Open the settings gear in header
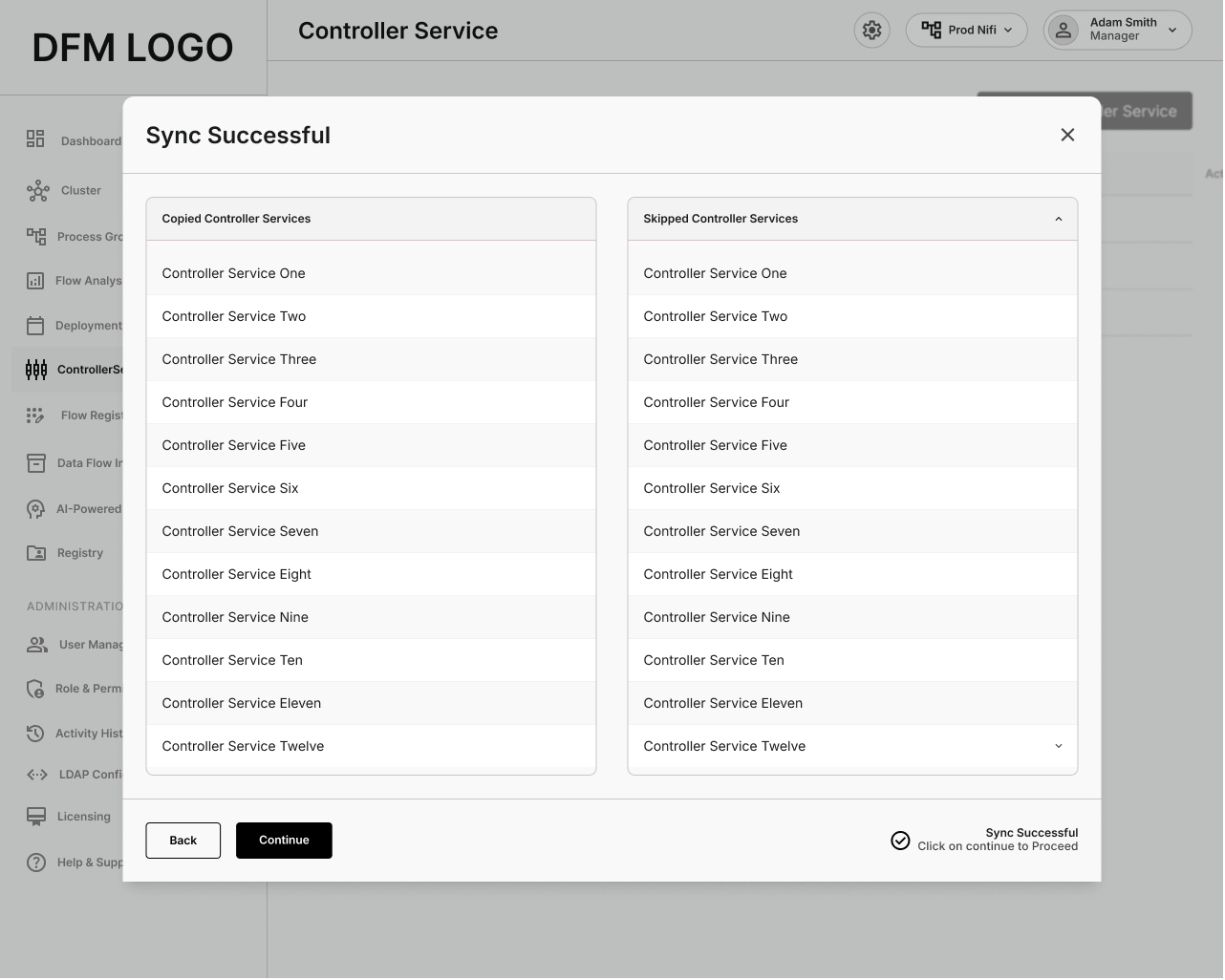Viewport: 1225px width, 980px height. [871, 31]
